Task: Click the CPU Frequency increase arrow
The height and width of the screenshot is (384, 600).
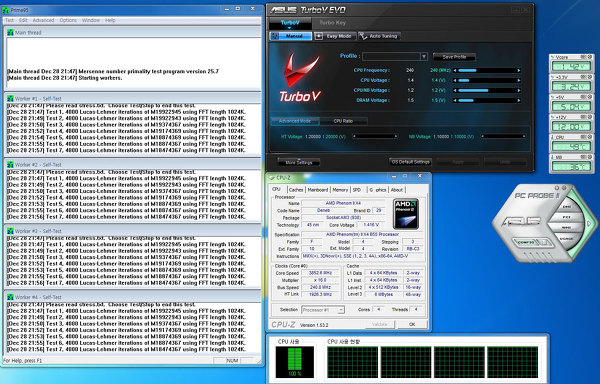Action: pyautogui.click(x=519, y=70)
